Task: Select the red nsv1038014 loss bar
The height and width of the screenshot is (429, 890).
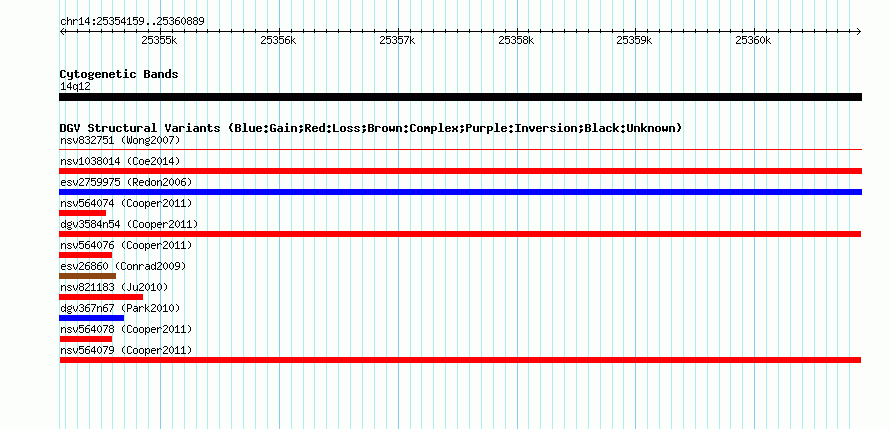Action: [460, 171]
